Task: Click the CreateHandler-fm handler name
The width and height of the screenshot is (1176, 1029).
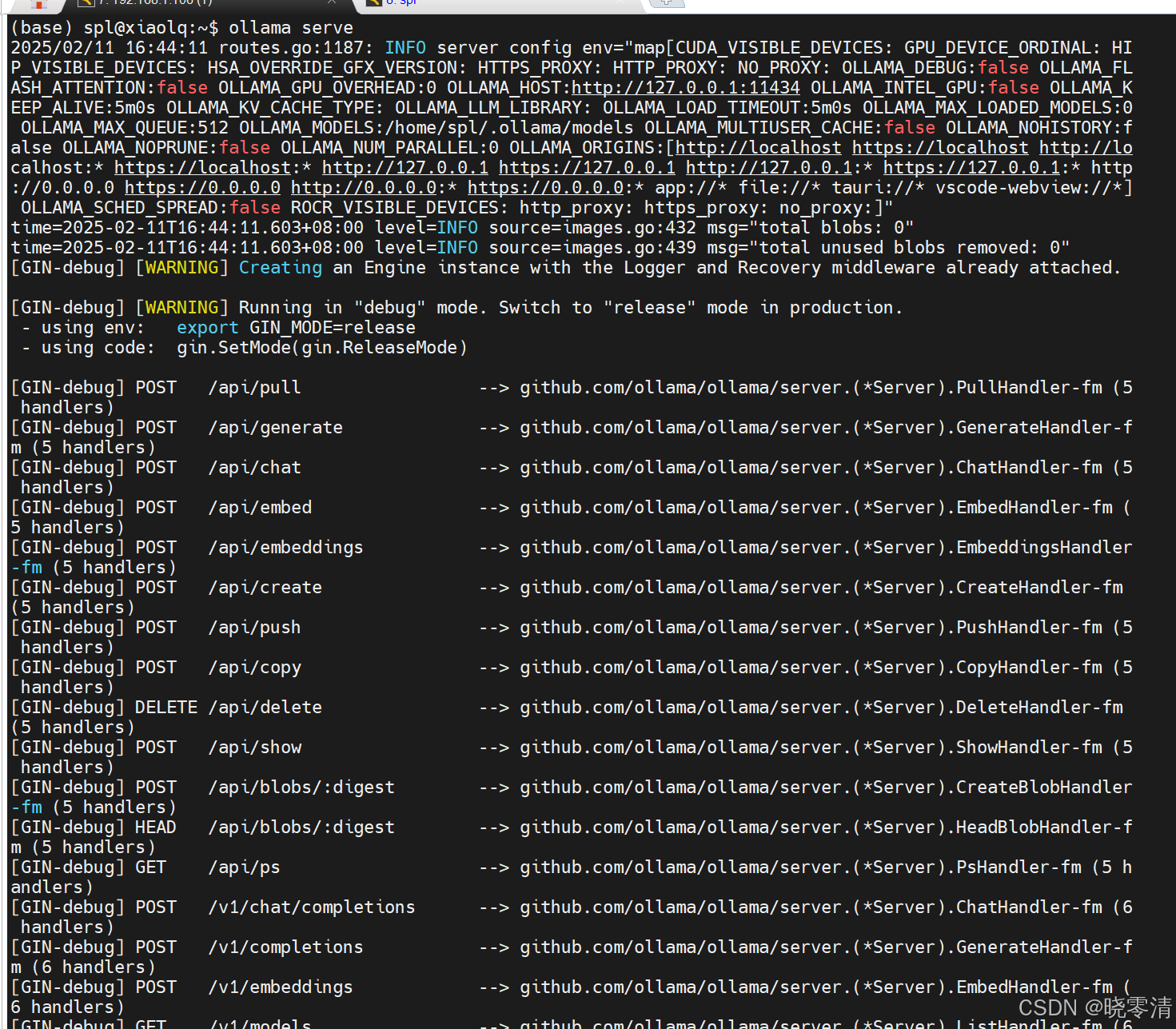Action: click(x=1039, y=588)
